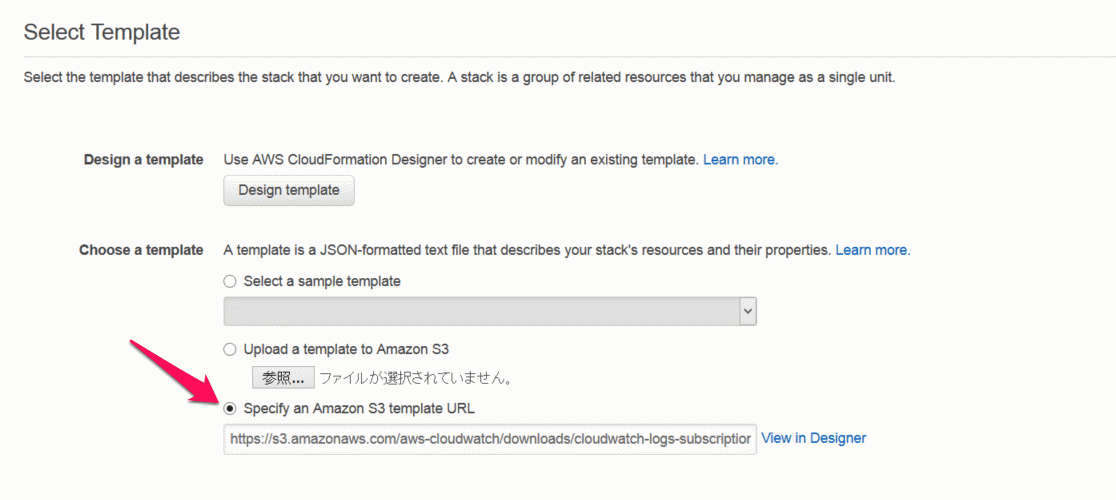This screenshot has height=500, width=1116.
Task: Click the 'ファイルが選択されていません。' file status text
Action: pyautogui.click(x=416, y=378)
